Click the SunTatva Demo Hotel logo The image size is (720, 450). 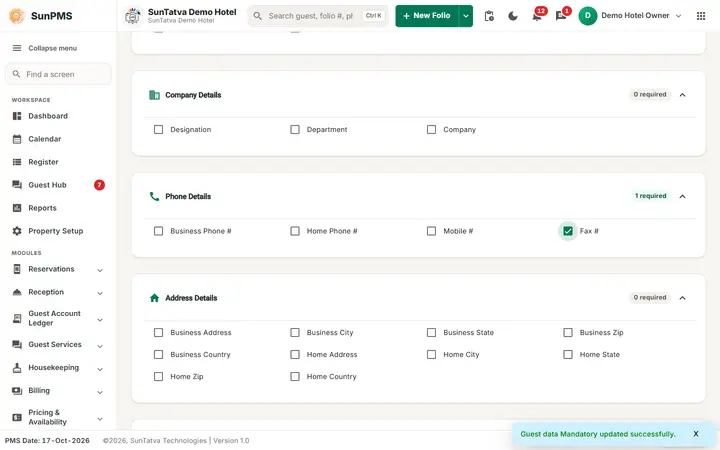133,16
